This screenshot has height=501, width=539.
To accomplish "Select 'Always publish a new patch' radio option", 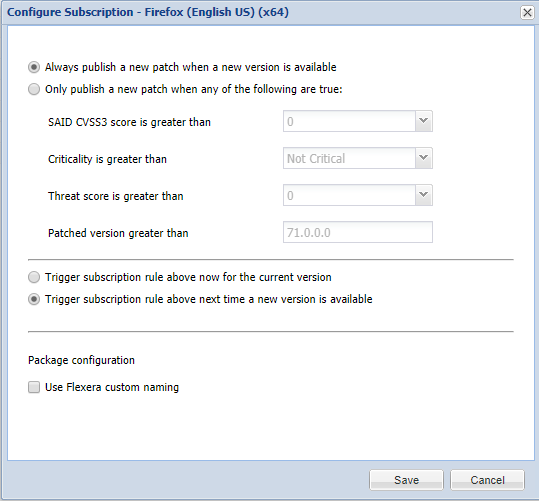I will (34, 67).
